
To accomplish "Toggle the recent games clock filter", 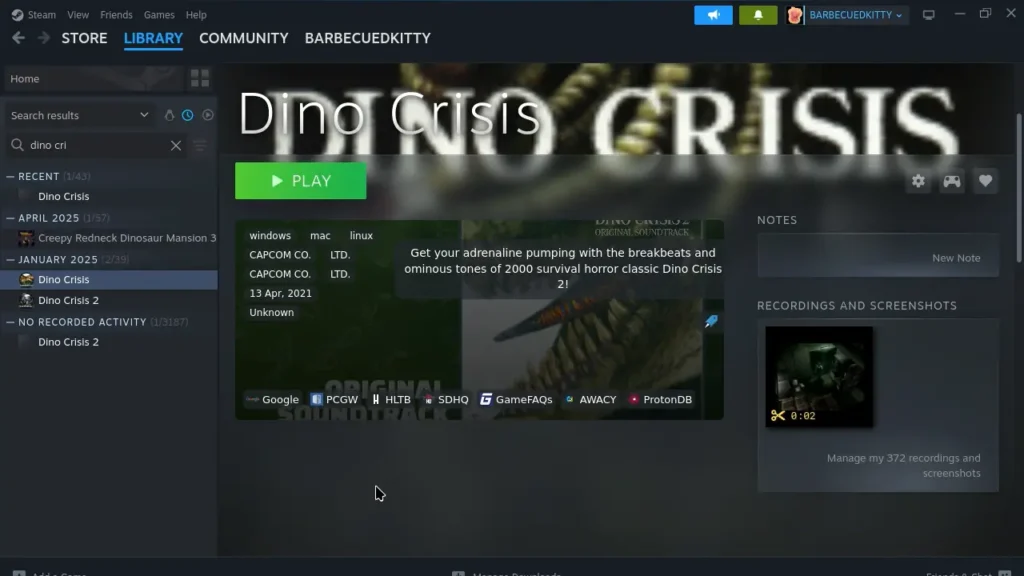I will (x=187, y=115).
